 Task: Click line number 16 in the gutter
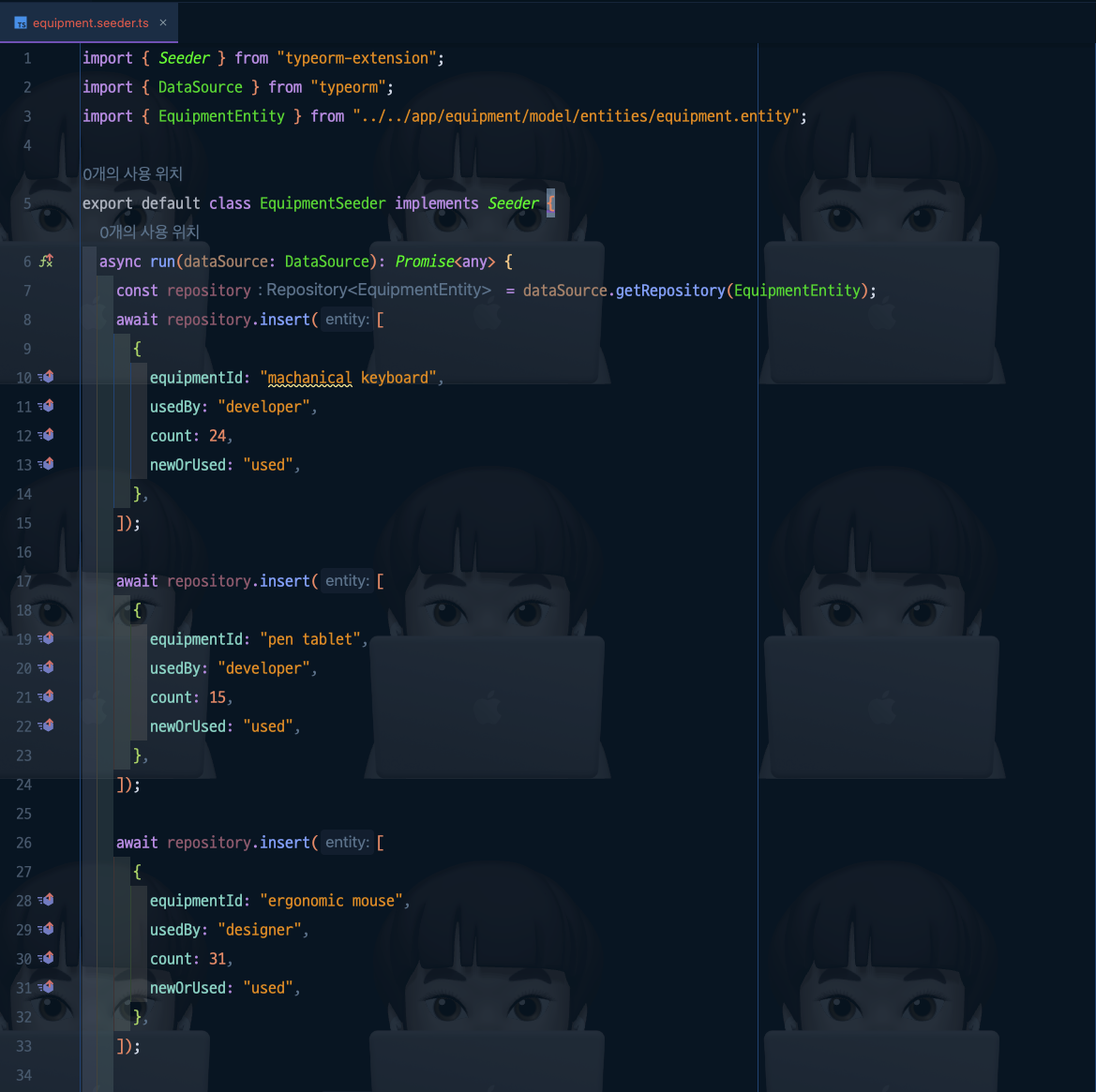click(x=23, y=552)
